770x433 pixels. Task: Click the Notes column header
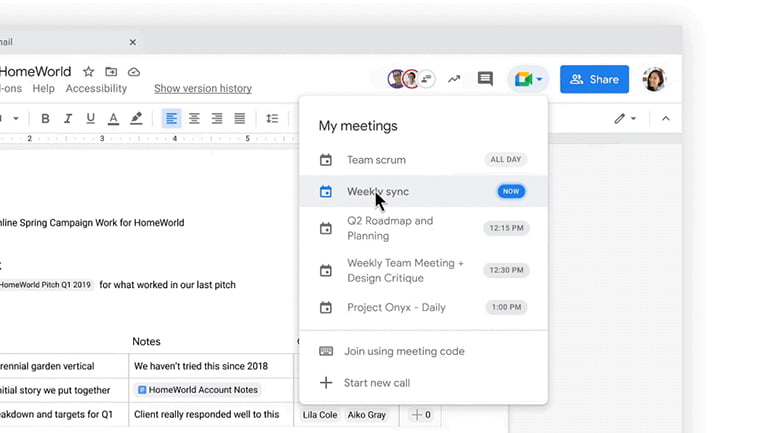coord(146,342)
